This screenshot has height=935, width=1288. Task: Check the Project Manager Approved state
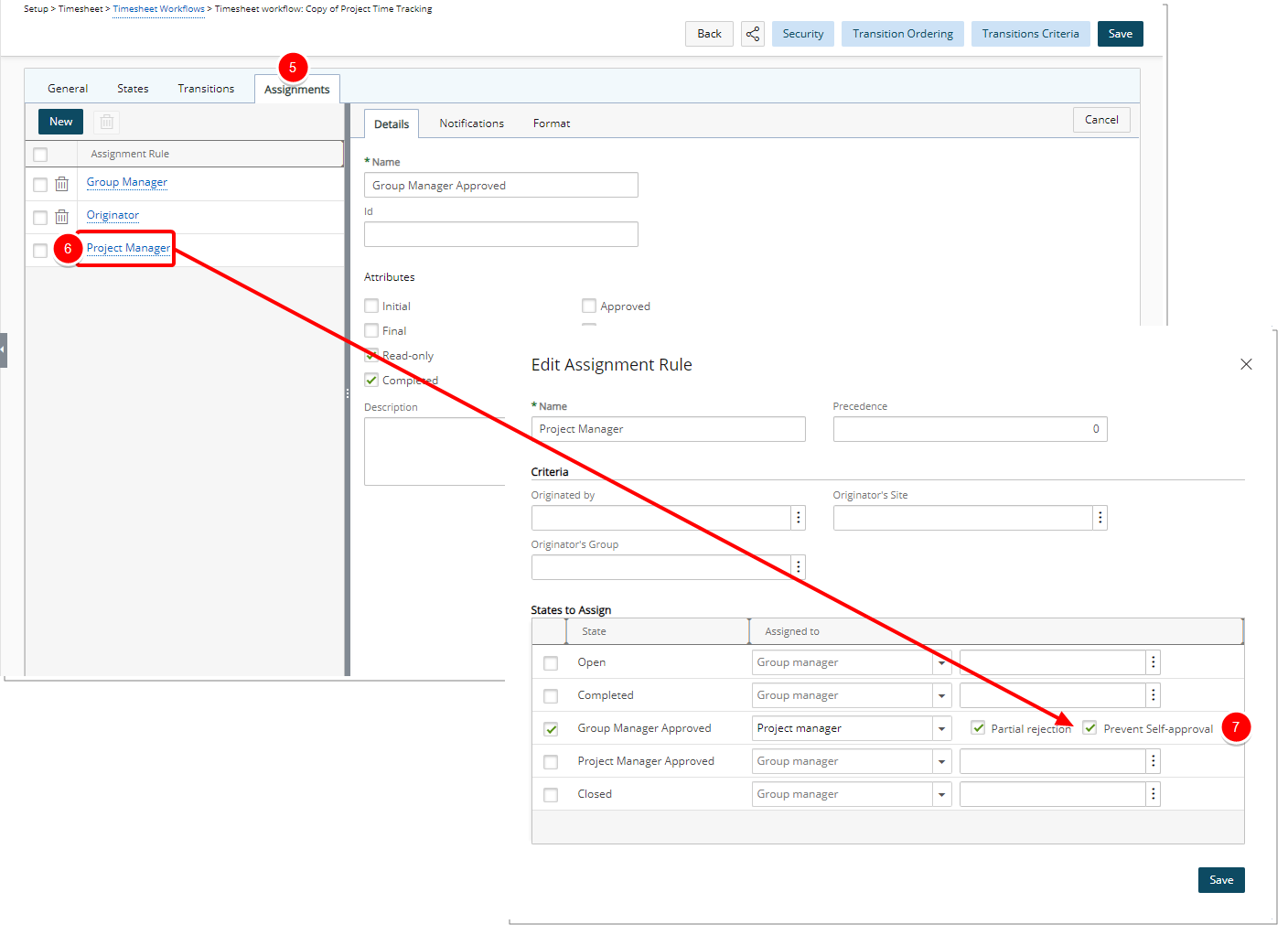pos(551,762)
